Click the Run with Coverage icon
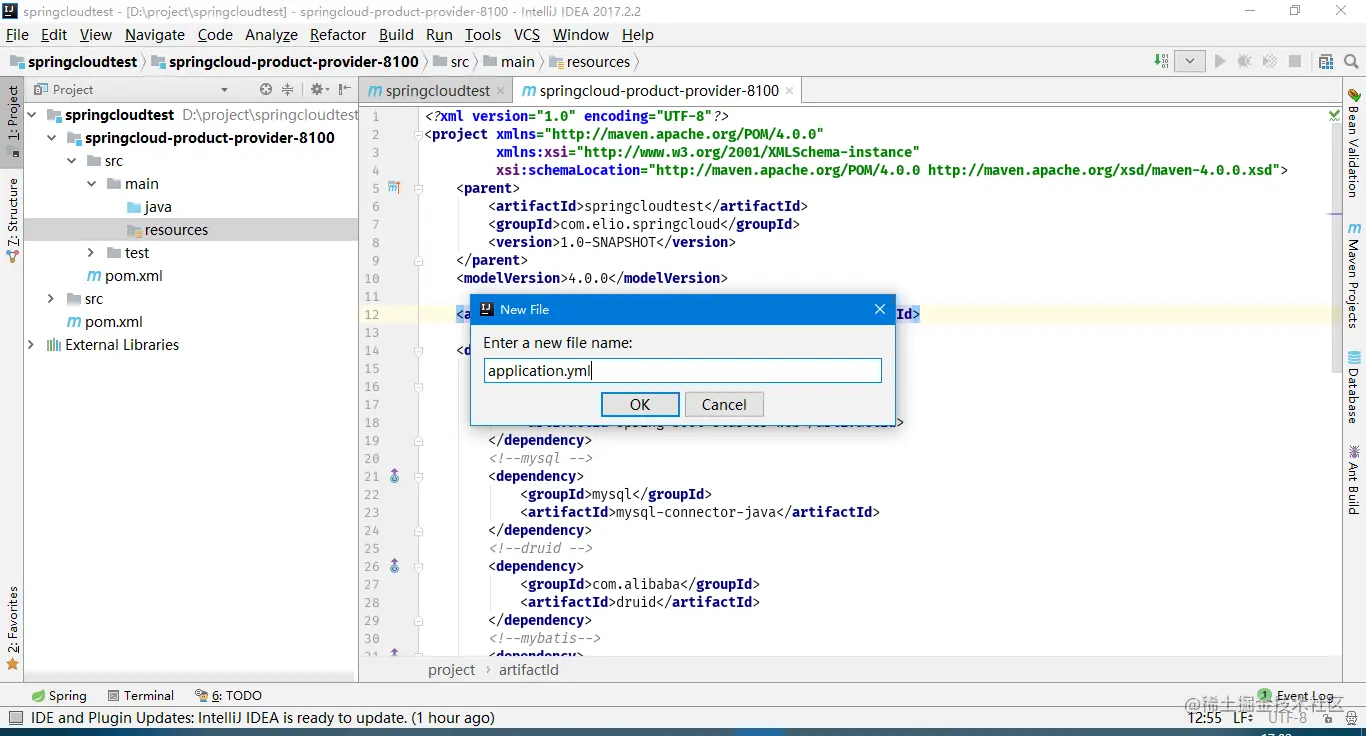 tap(1270, 61)
